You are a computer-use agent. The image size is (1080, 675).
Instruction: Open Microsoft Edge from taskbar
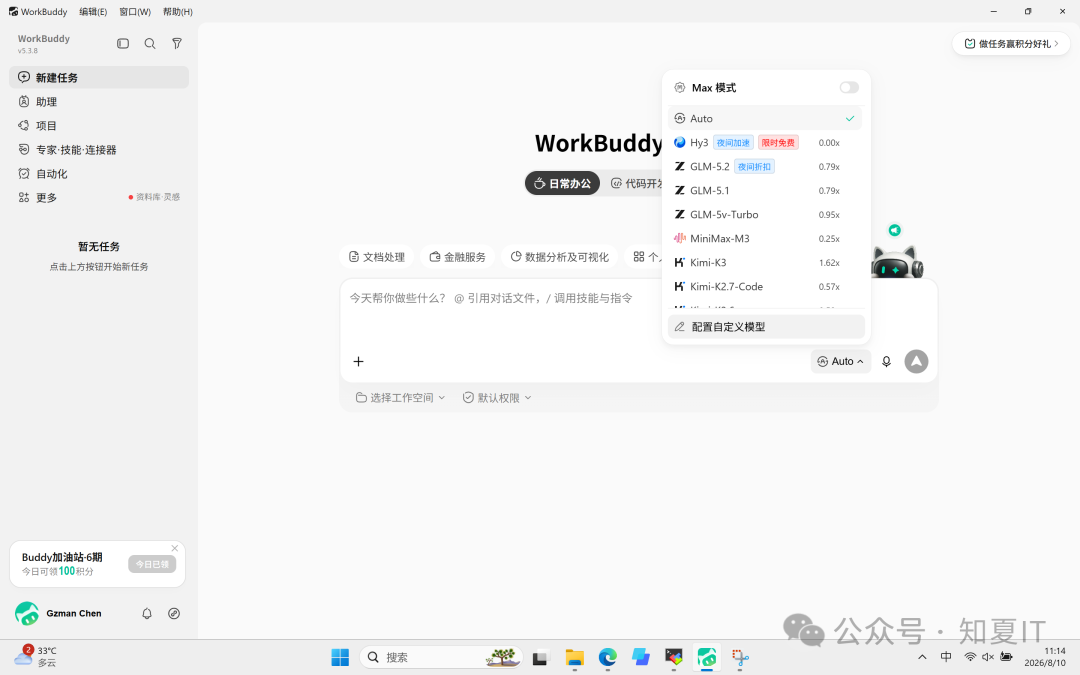[x=608, y=657]
